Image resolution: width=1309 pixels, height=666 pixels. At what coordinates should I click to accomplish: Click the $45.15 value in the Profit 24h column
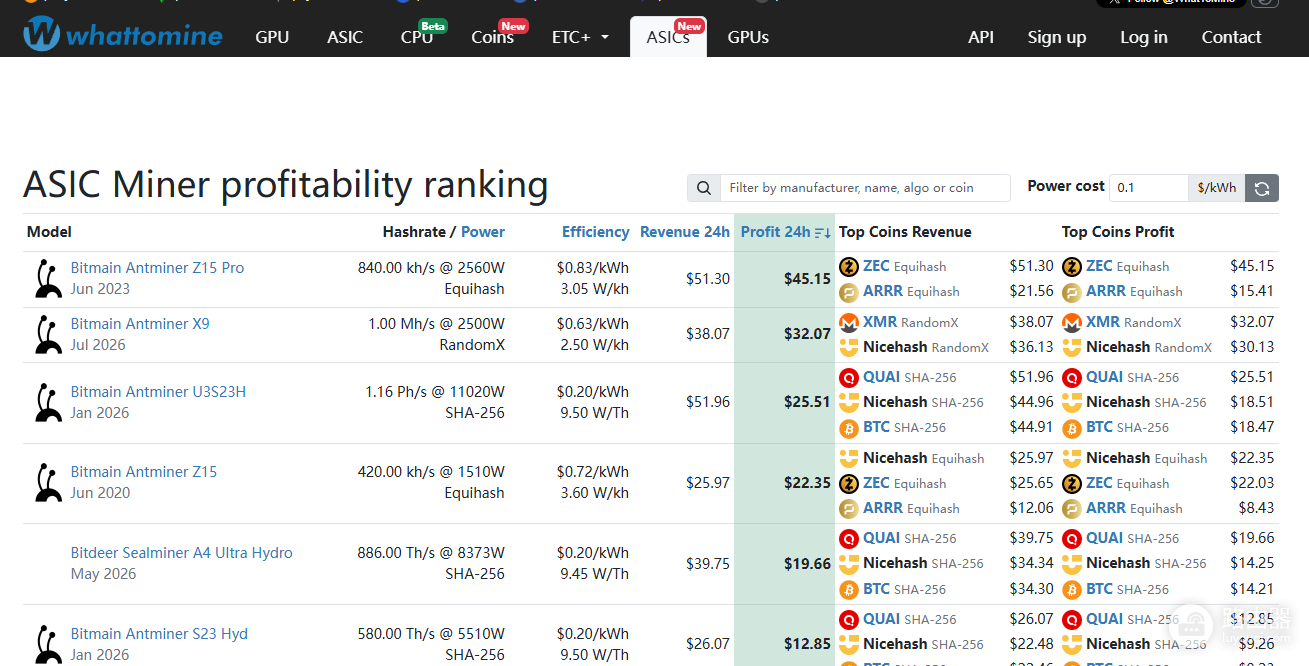807,279
